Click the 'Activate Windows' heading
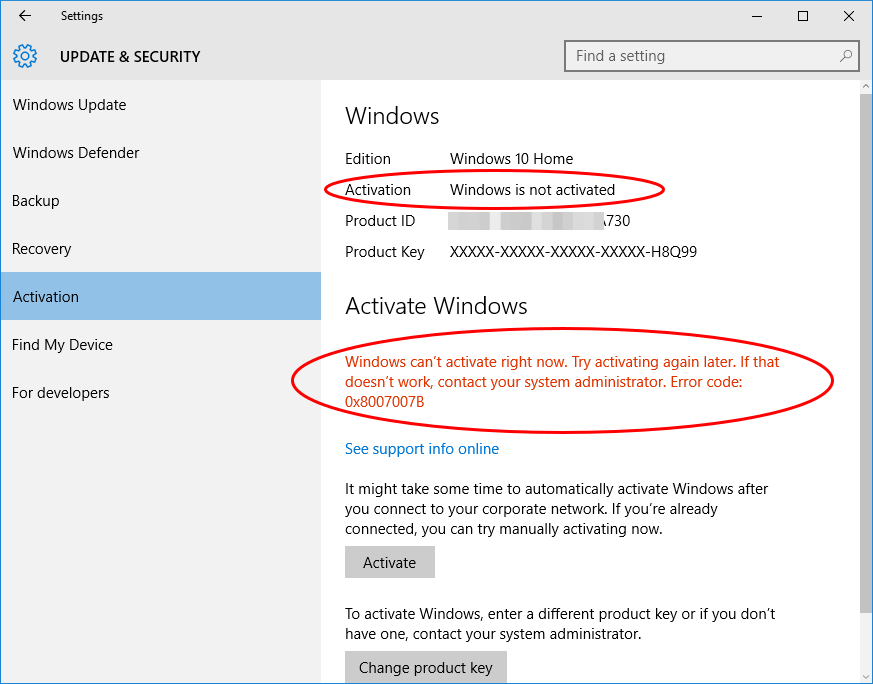Screen dimensions: 873x684 pos(436,306)
